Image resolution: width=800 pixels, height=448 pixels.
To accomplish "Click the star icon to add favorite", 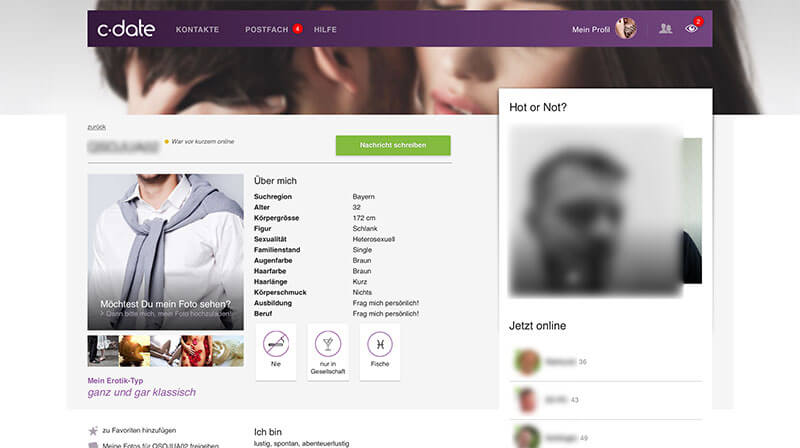I will (93, 431).
